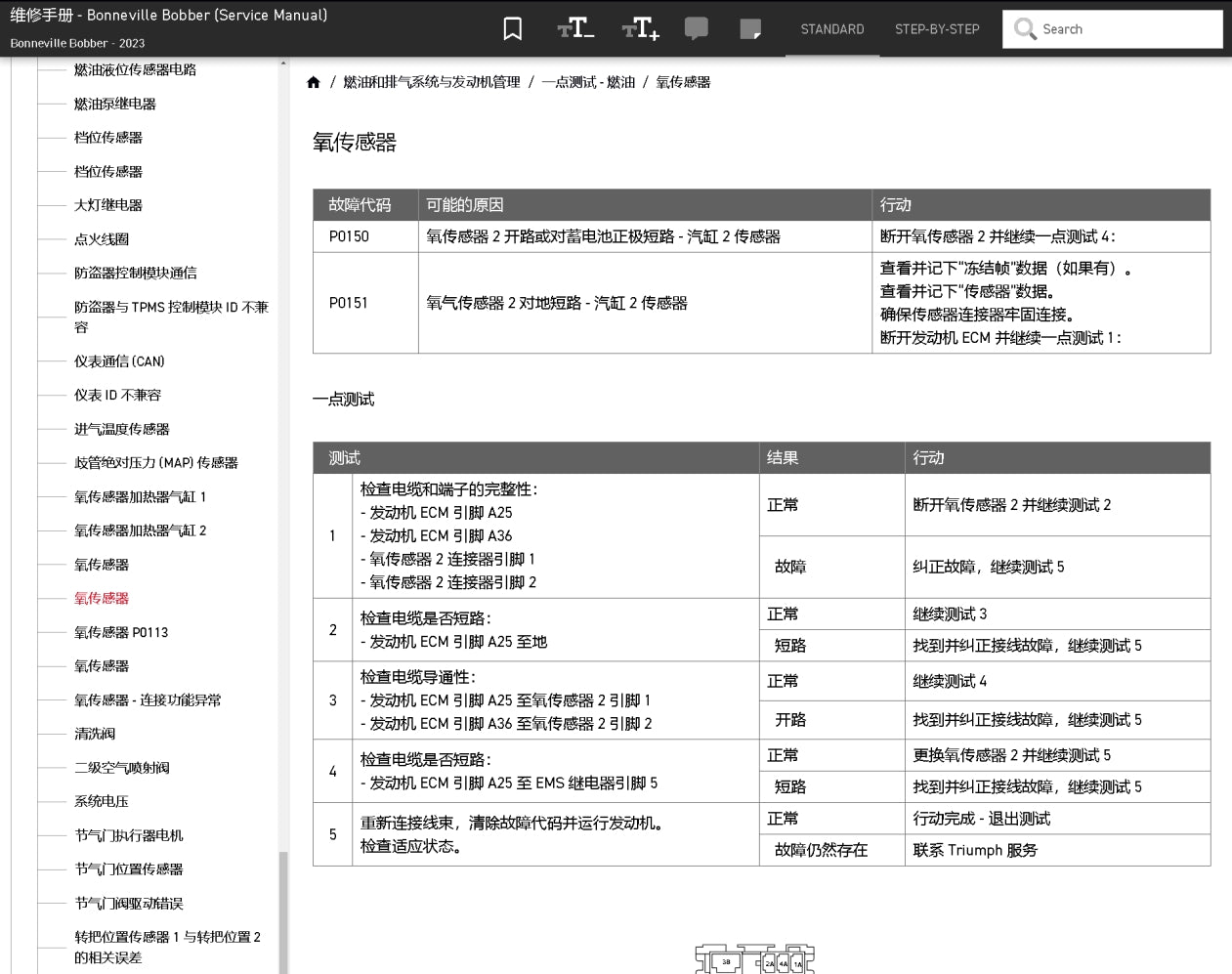The width and height of the screenshot is (1232, 974).
Task: Open the service manual title icon area
Action: pos(166,16)
